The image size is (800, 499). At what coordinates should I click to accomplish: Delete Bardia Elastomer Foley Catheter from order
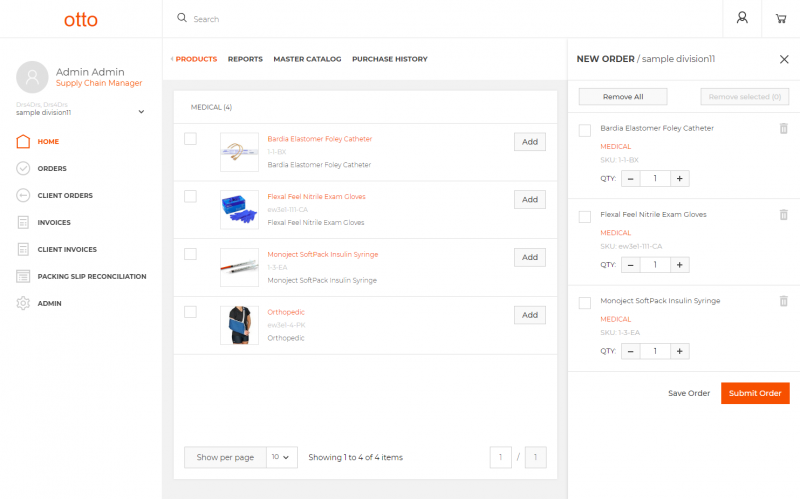[x=784, y=128]
